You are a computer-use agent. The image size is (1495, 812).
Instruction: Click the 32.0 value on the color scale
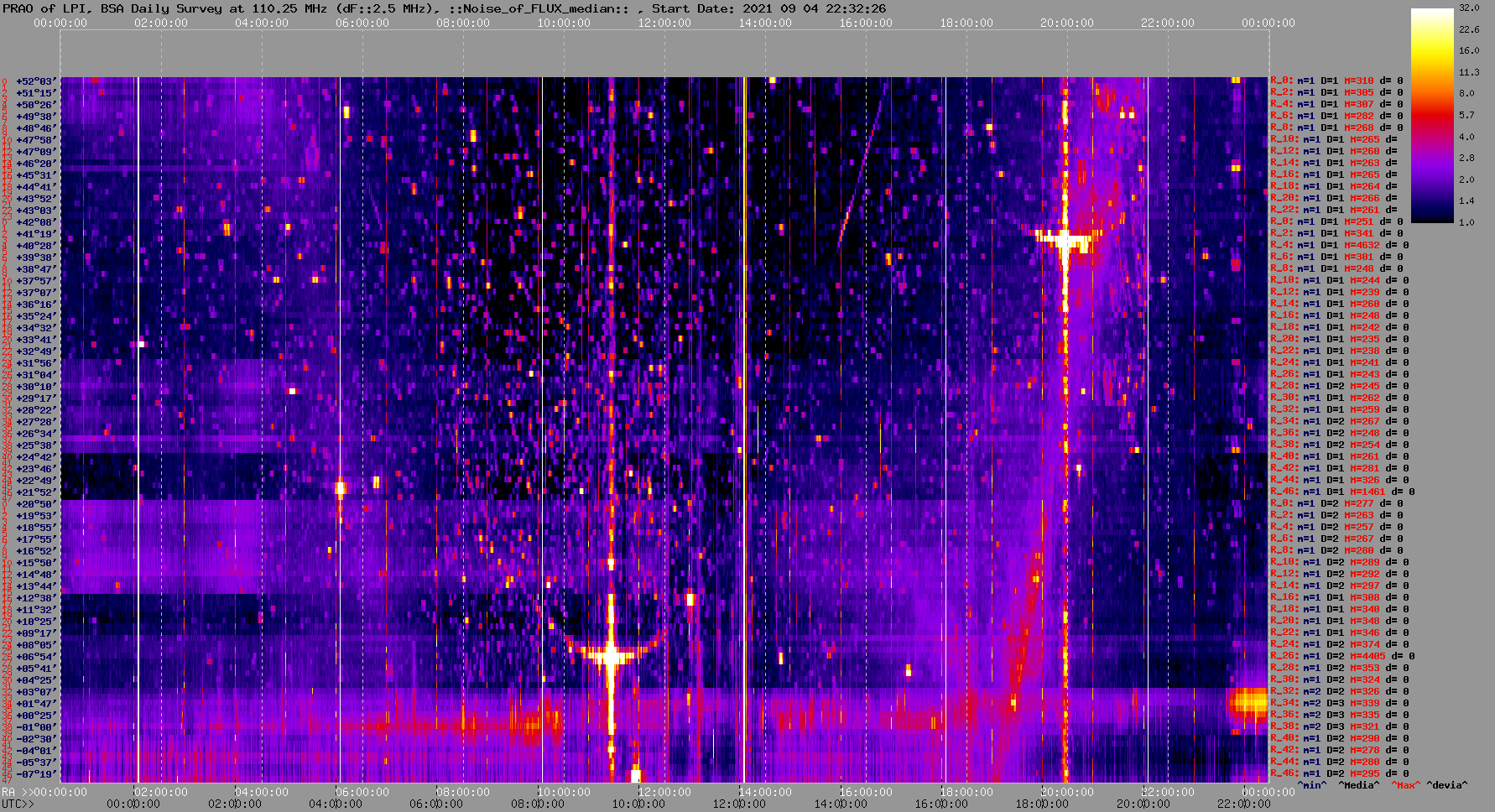[1469, 8]
